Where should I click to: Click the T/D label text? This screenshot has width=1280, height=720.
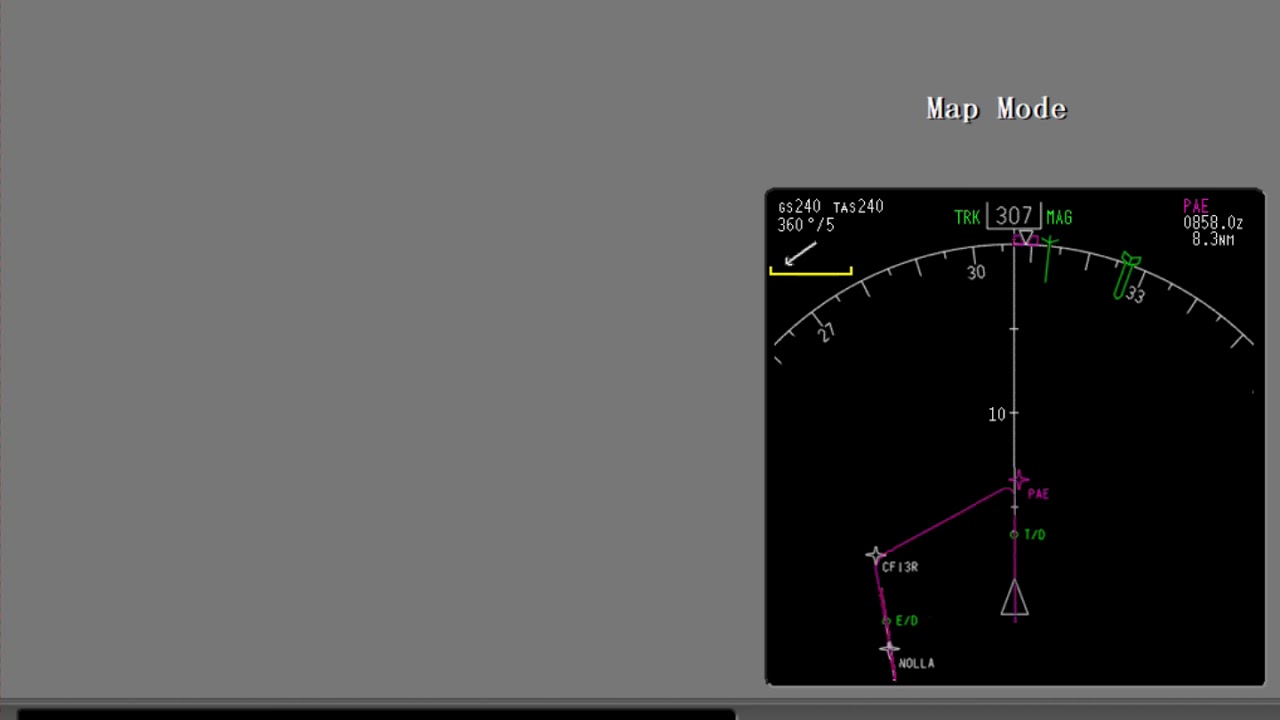(1034, 535)
